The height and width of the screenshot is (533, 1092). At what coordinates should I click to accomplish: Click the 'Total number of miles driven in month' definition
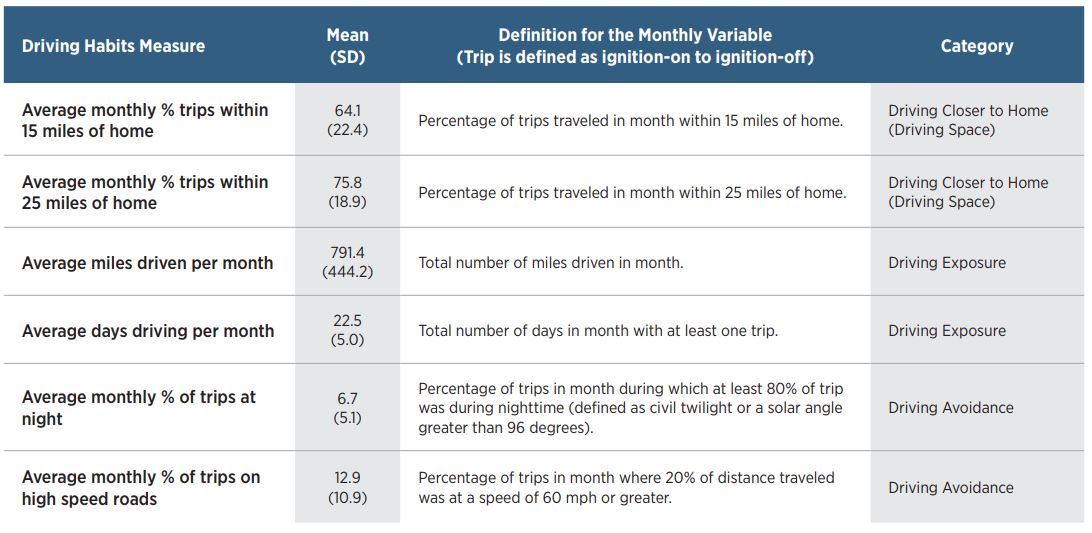[550, 263]
